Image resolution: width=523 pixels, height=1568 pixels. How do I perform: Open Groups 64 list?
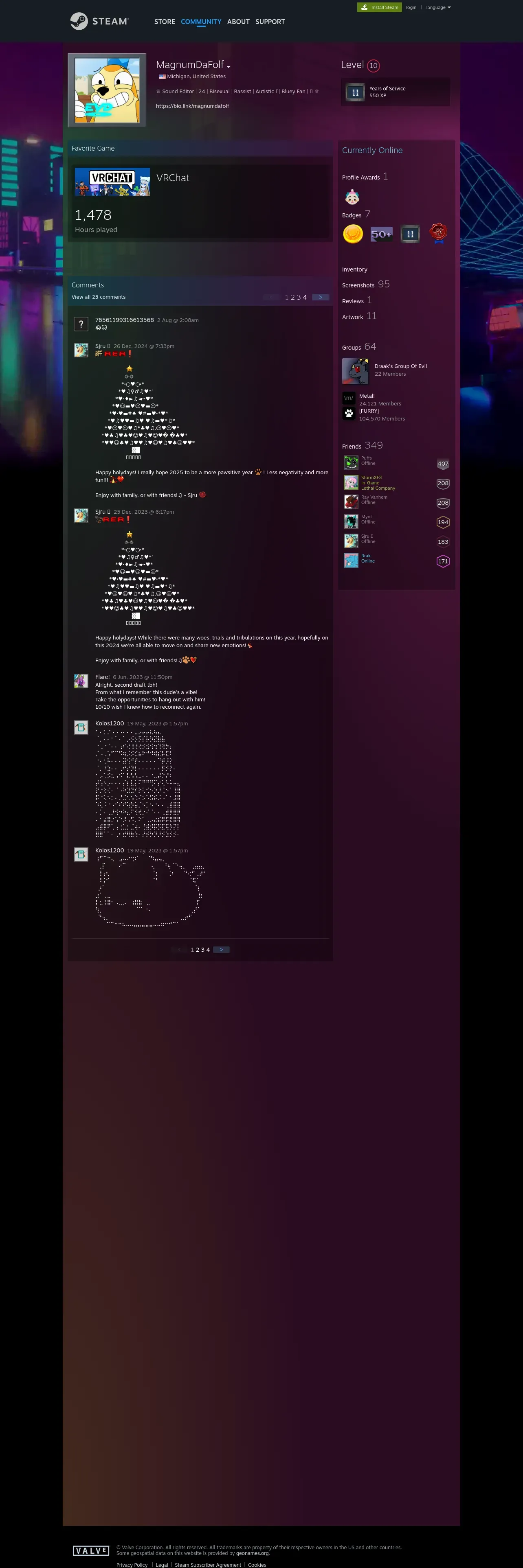pyautogui.click(x=359, y=347)
